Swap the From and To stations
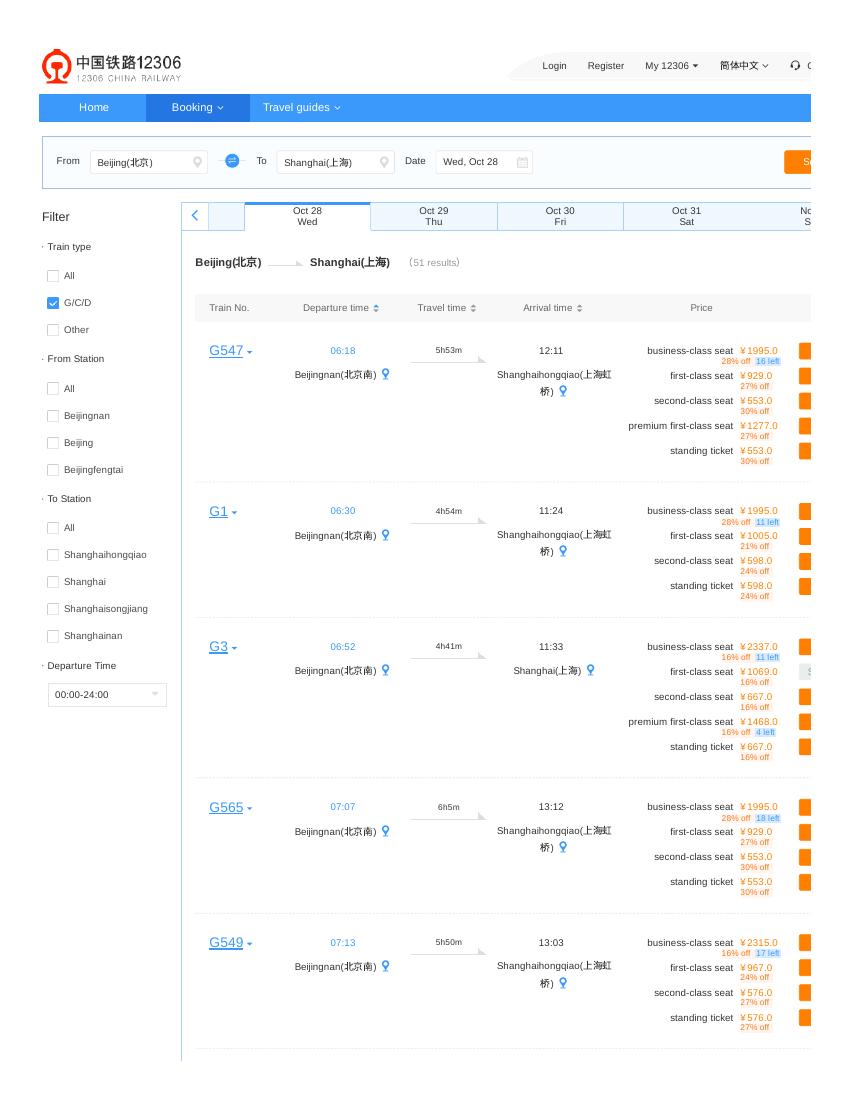The width and height of the screenshot is (850, 1100). [x=232, y=161]
